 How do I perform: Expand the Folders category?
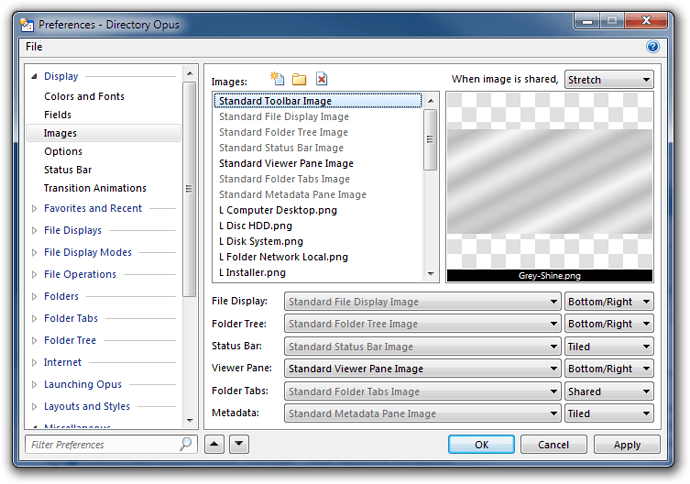(x=34, y=297)
